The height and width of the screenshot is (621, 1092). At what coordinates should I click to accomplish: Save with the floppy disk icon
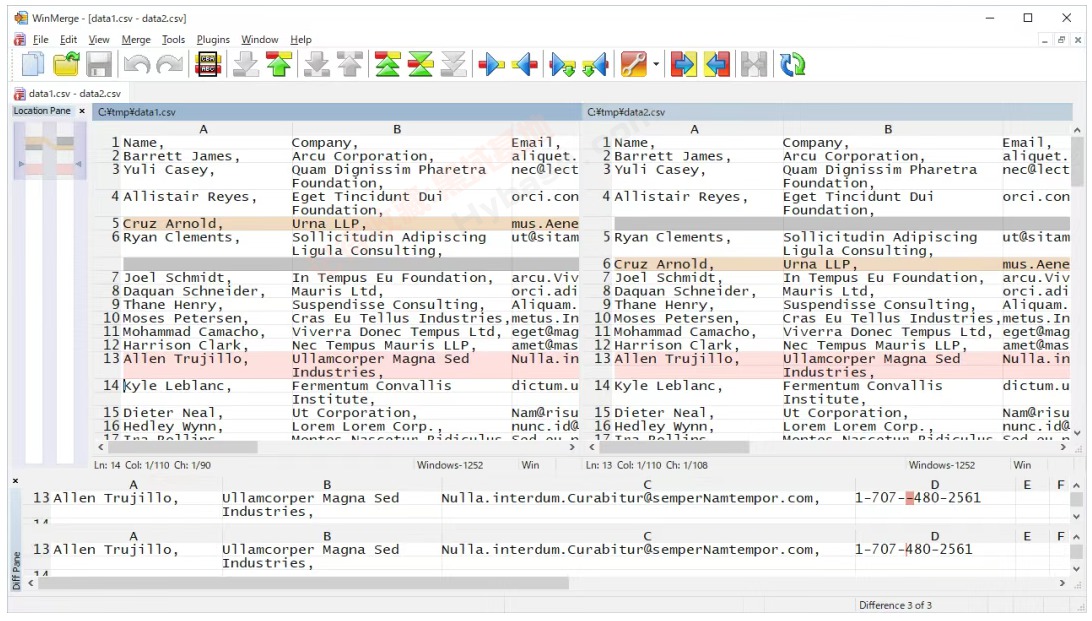coord(99,65)
